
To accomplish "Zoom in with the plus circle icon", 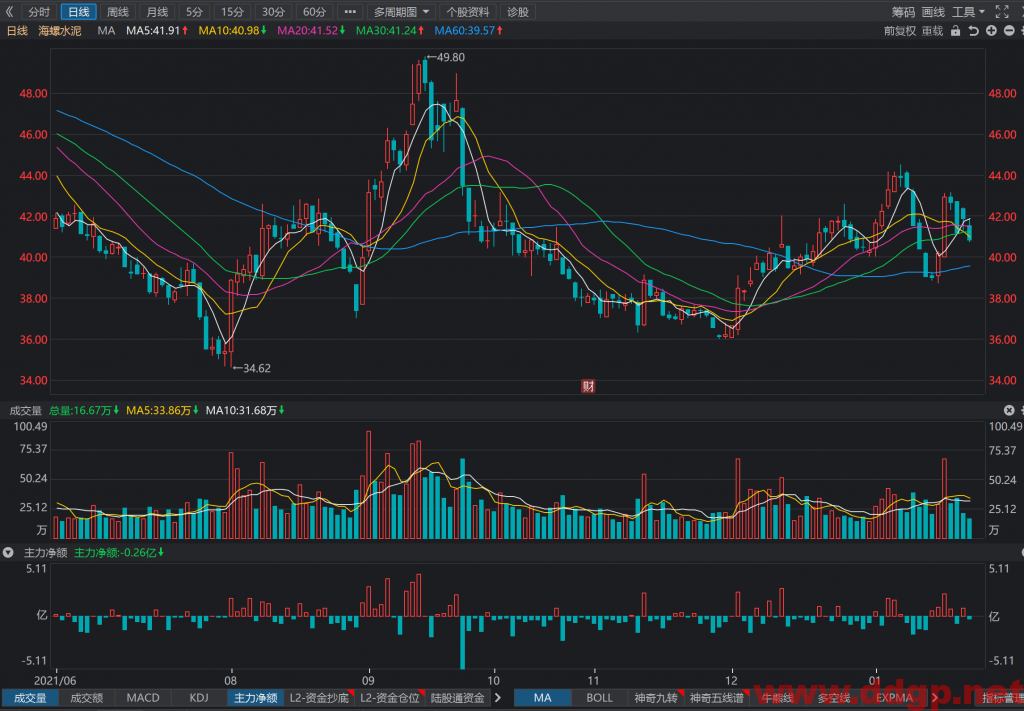I will [x=991, y=31].
